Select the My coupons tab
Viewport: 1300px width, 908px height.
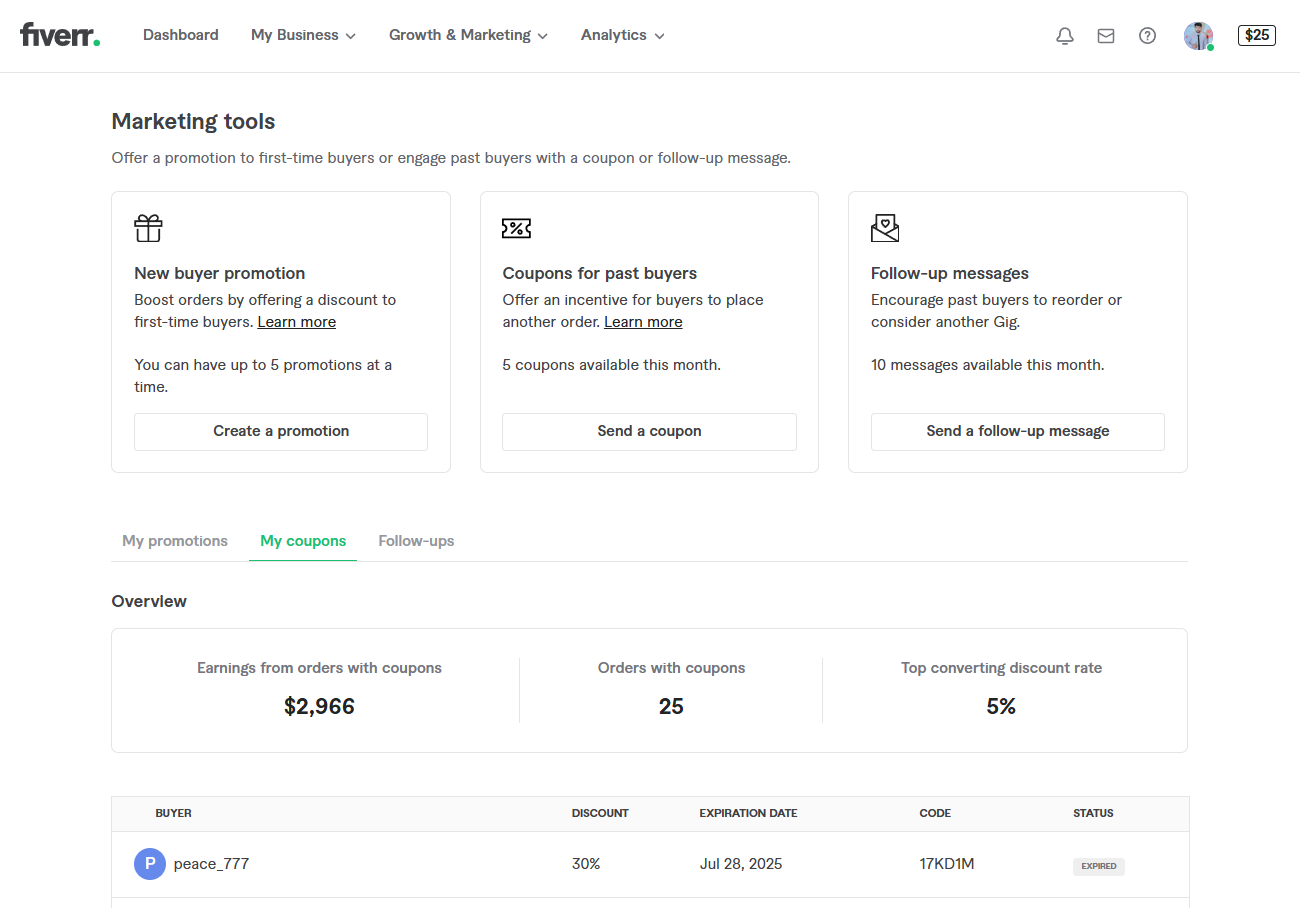click(303, 541)
